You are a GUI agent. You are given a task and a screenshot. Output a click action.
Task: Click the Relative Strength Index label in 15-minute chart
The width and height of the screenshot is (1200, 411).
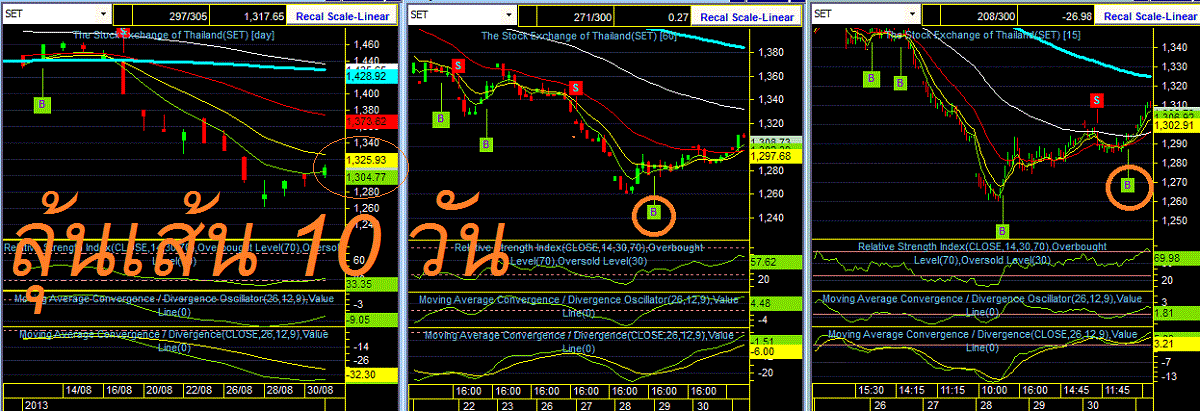[x=981, y=252]
